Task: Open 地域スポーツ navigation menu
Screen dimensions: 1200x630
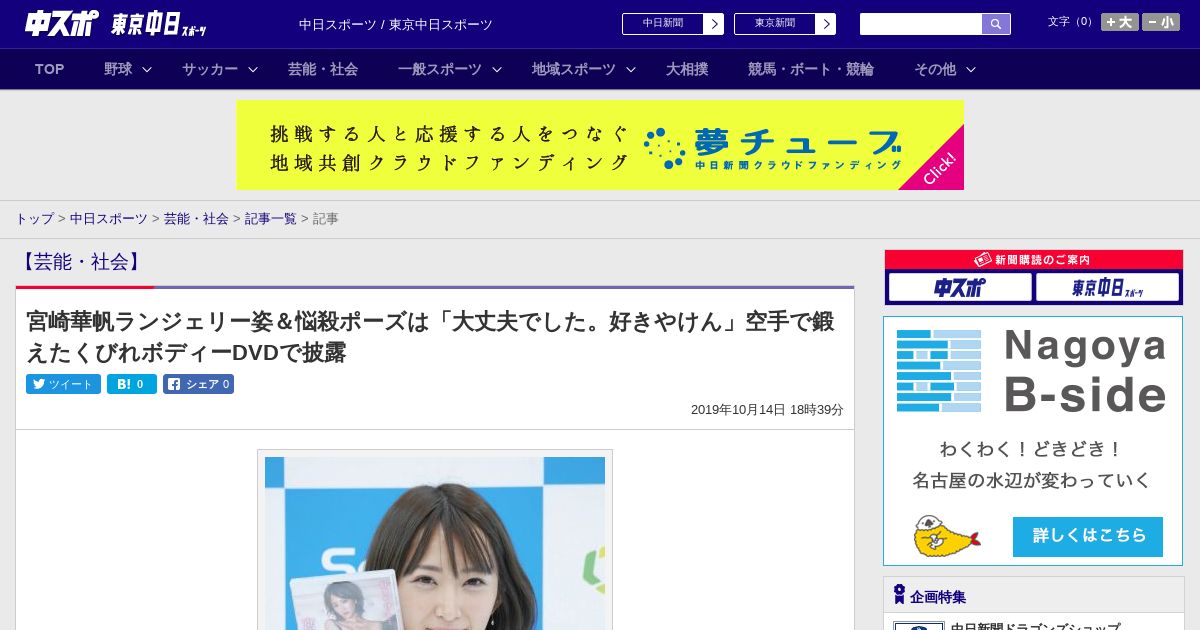Action: coord(574,69)
